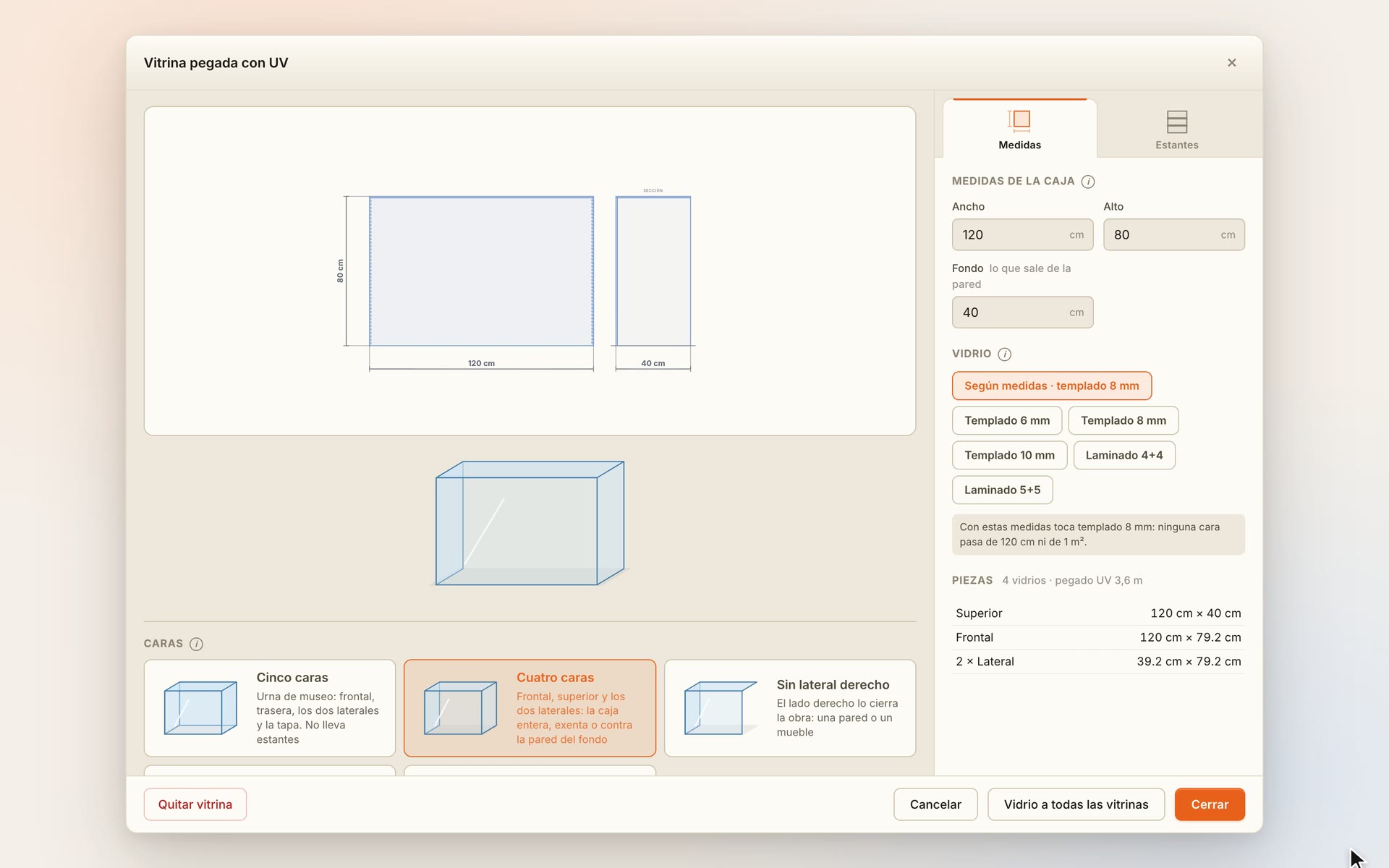Click the orange Cerrar button
Image resolution: width=1389 pixels, height=868 pixels.
coord(1210,804)
